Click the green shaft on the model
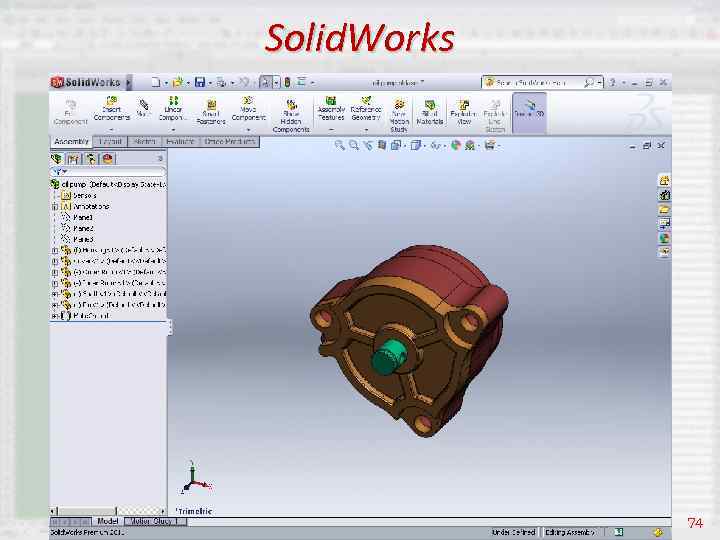 (x=388, y=357)
